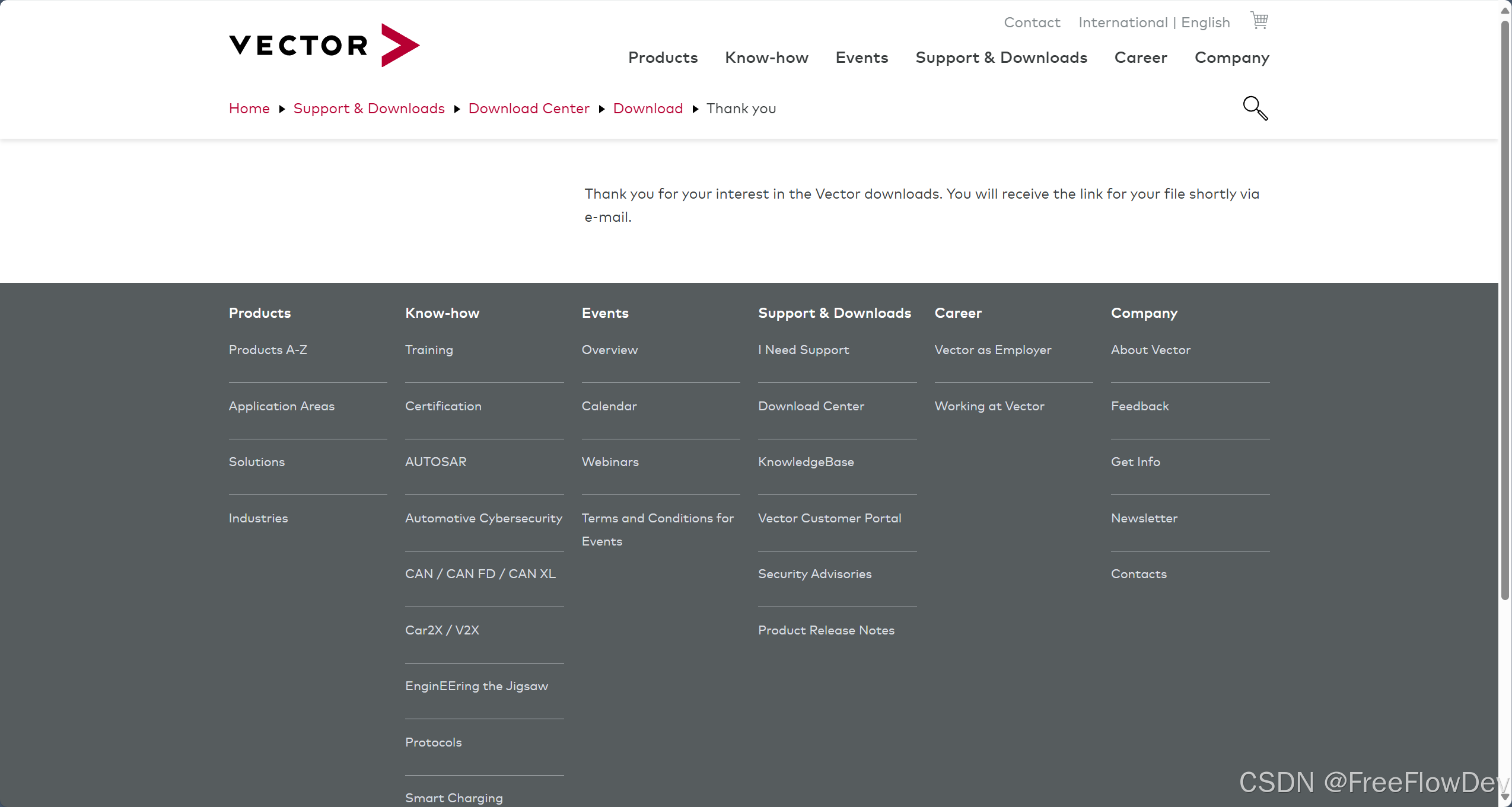Click the Vector logo
The image size is (1512, 807).
point(324,45)
